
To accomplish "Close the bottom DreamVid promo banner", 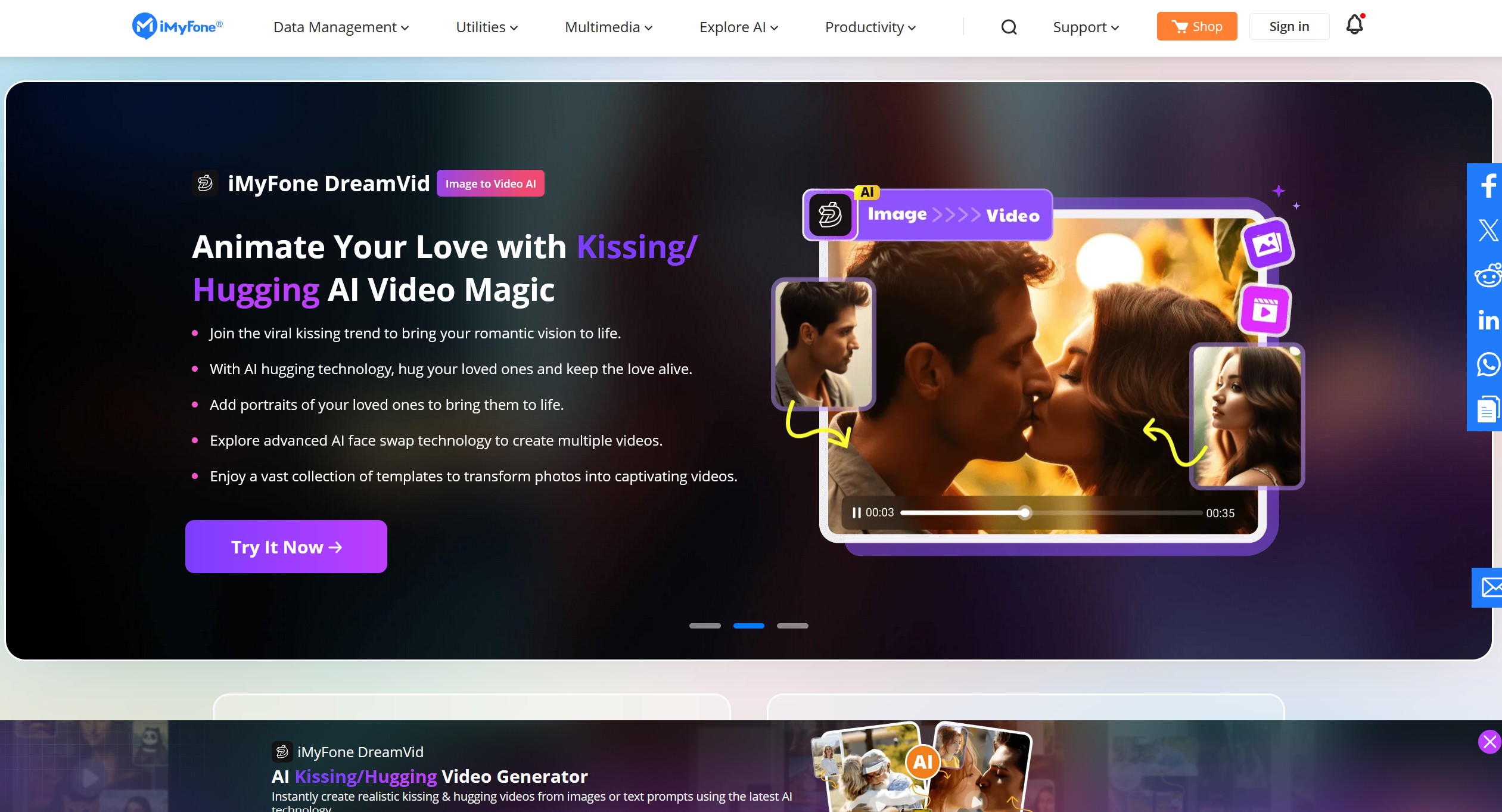I will [1489, 742].
